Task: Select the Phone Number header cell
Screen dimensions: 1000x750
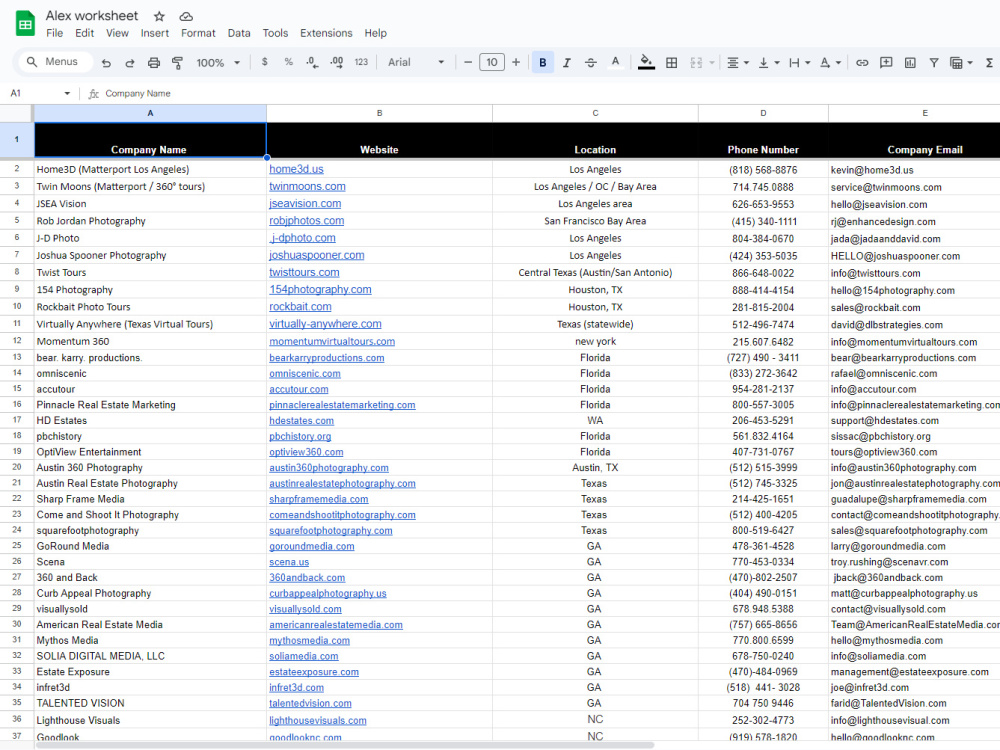Action: click(763, 140)
